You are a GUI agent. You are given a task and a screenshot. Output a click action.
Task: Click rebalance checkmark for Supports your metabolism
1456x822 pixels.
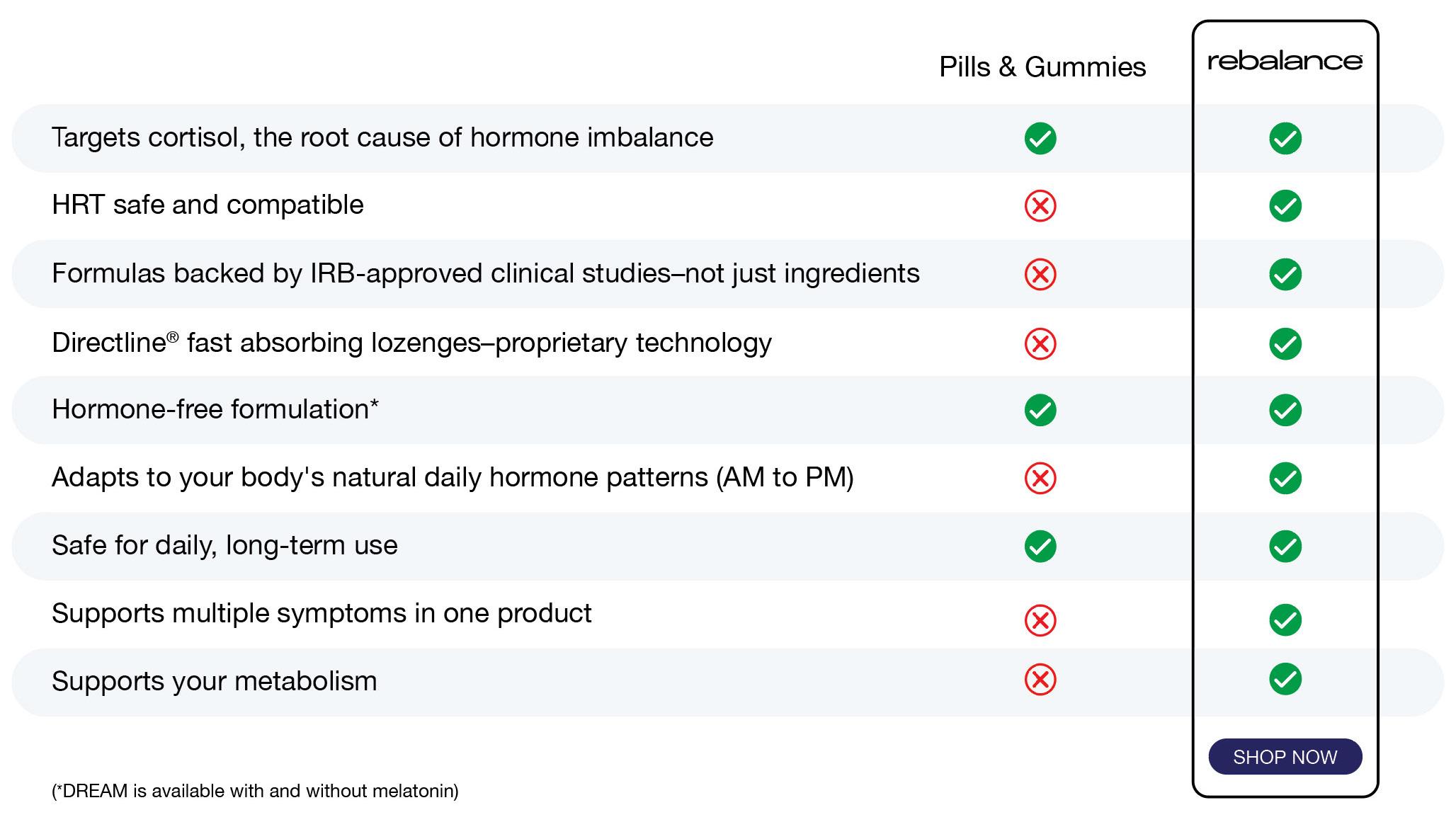[1285, 680]
